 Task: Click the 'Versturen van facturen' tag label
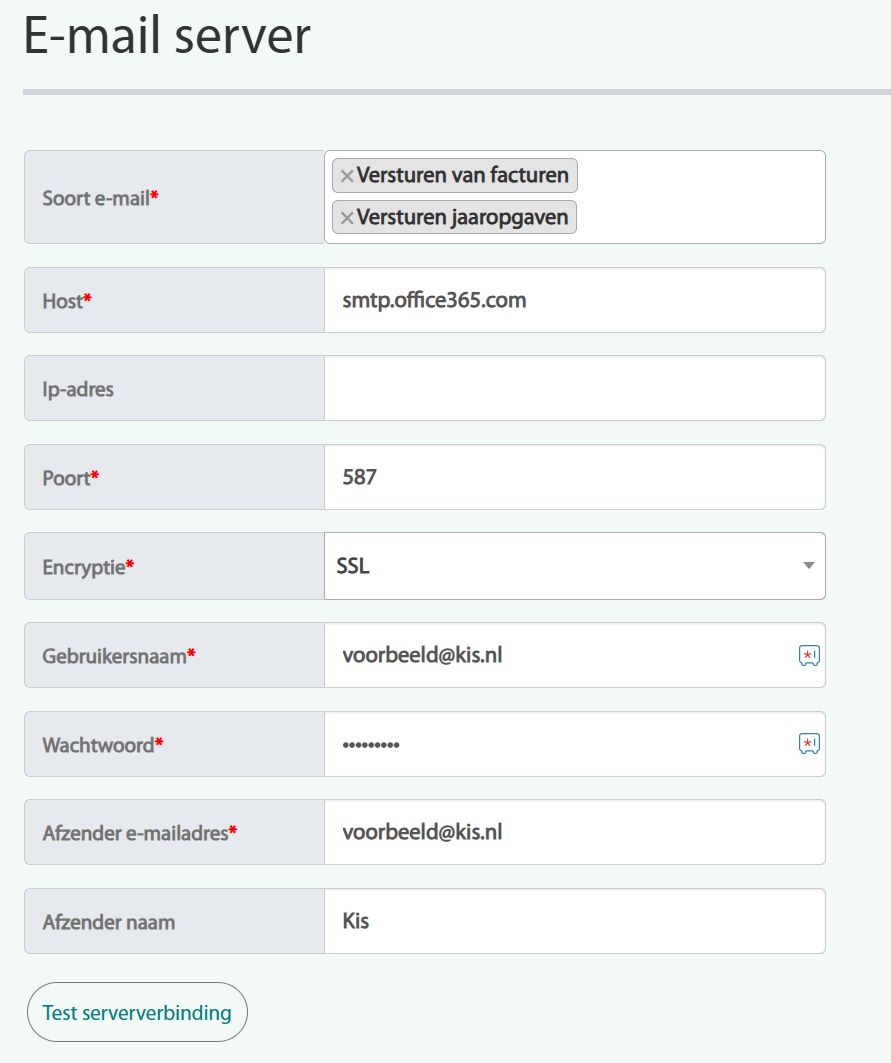(462, 176)
